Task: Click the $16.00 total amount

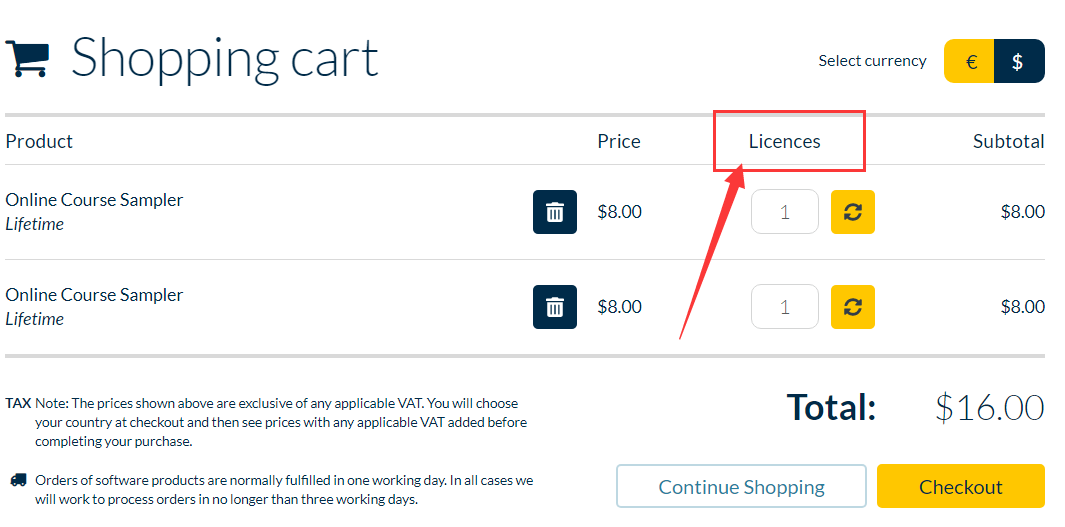Action: (990, 407)
